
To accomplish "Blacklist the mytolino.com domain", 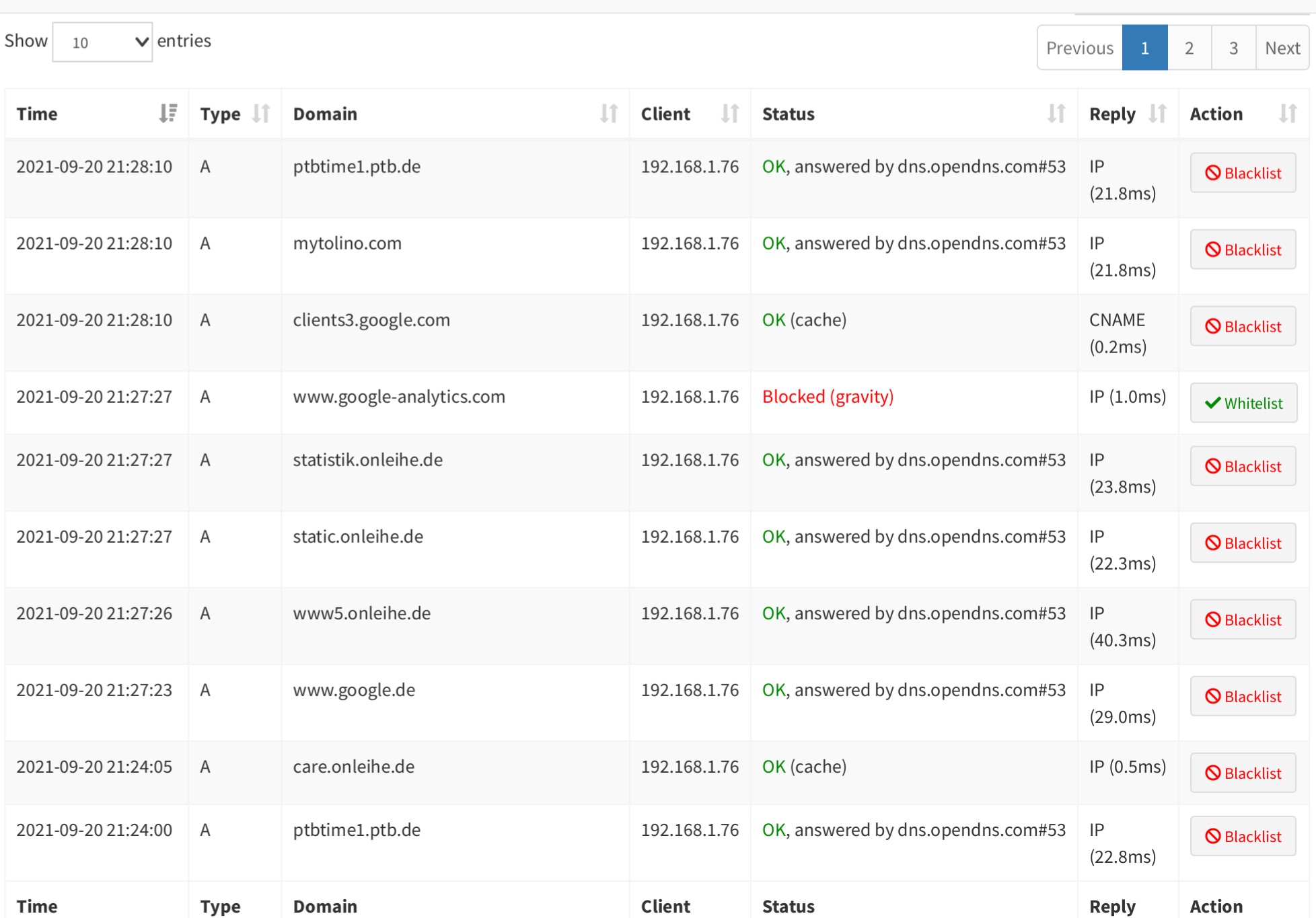I will pos(1243,250).
